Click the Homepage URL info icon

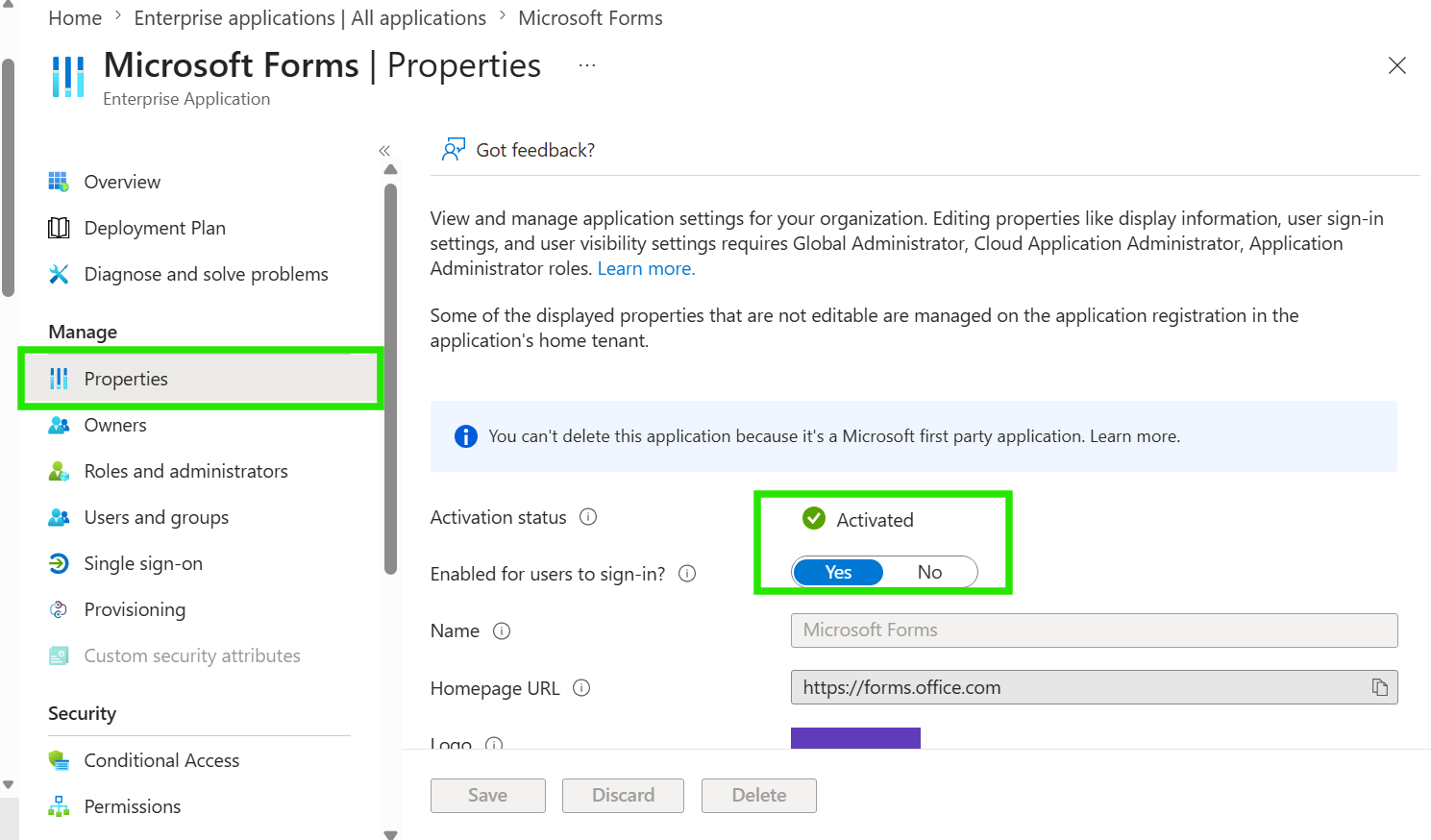pyautogui.click(x=581, y=688)
